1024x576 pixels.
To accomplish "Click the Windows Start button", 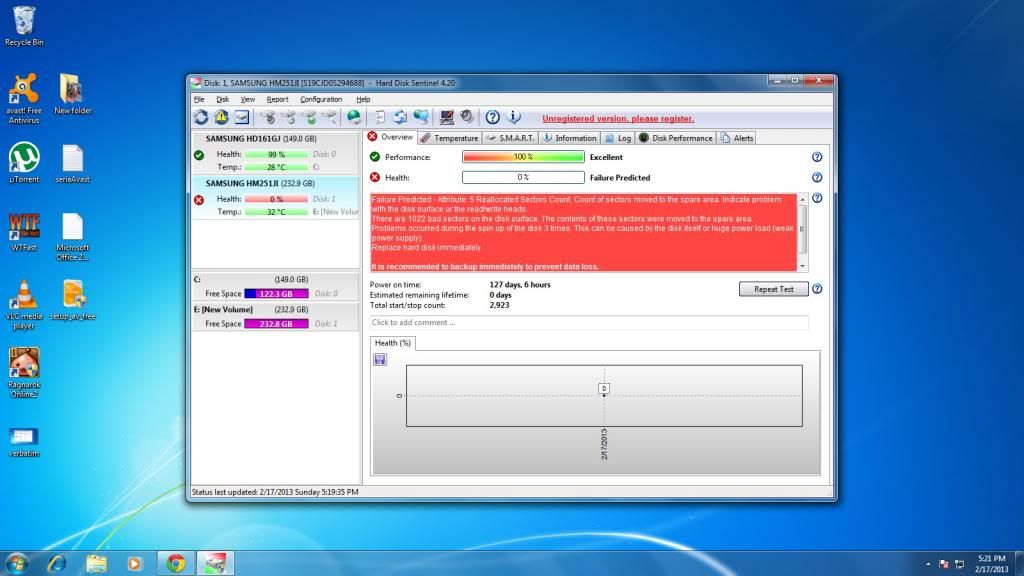I will (17, 562).
